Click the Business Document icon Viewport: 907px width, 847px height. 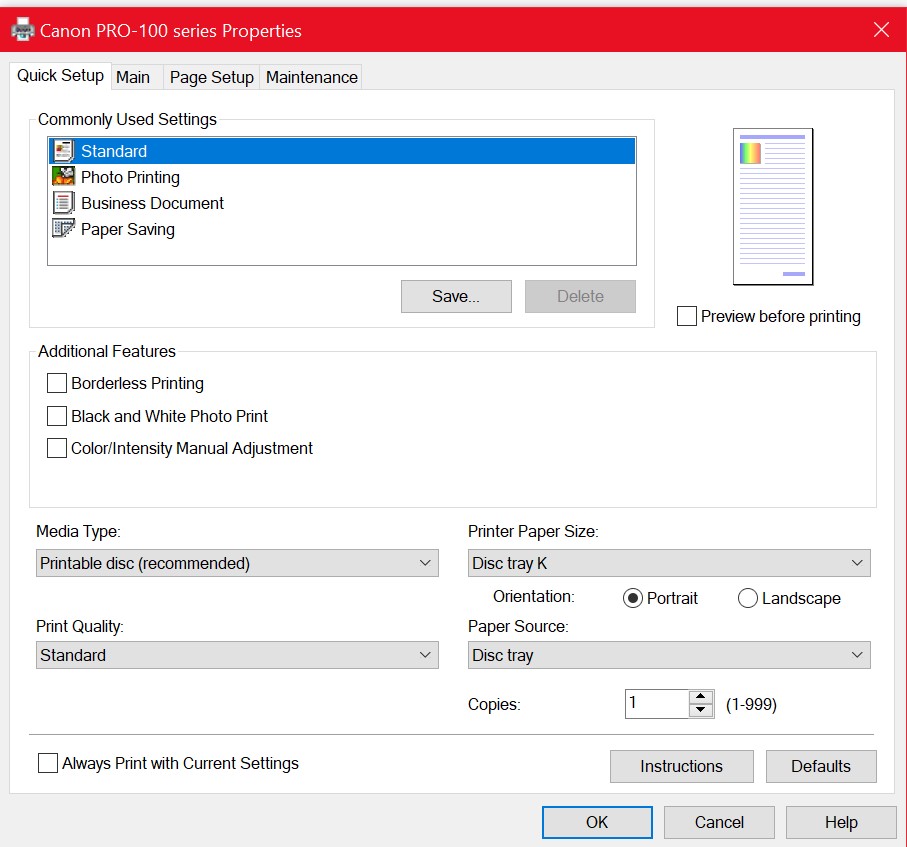tap(64, 203)
